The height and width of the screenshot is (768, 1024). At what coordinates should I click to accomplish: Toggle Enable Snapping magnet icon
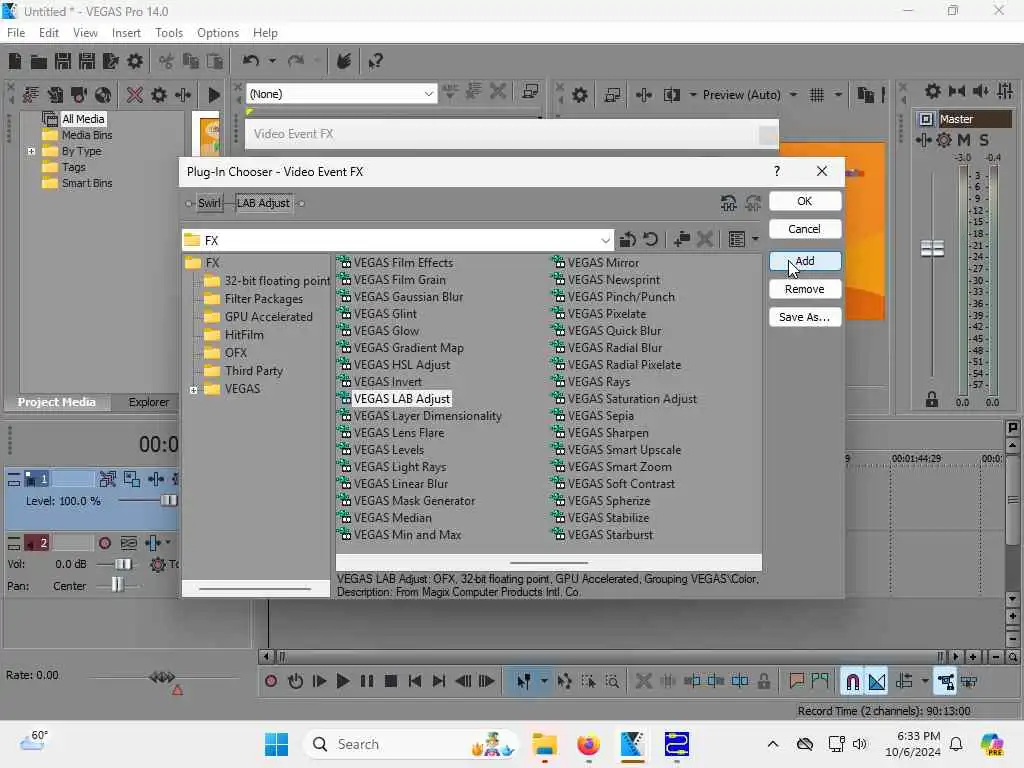pyautogui.click(x=852, y=682)
